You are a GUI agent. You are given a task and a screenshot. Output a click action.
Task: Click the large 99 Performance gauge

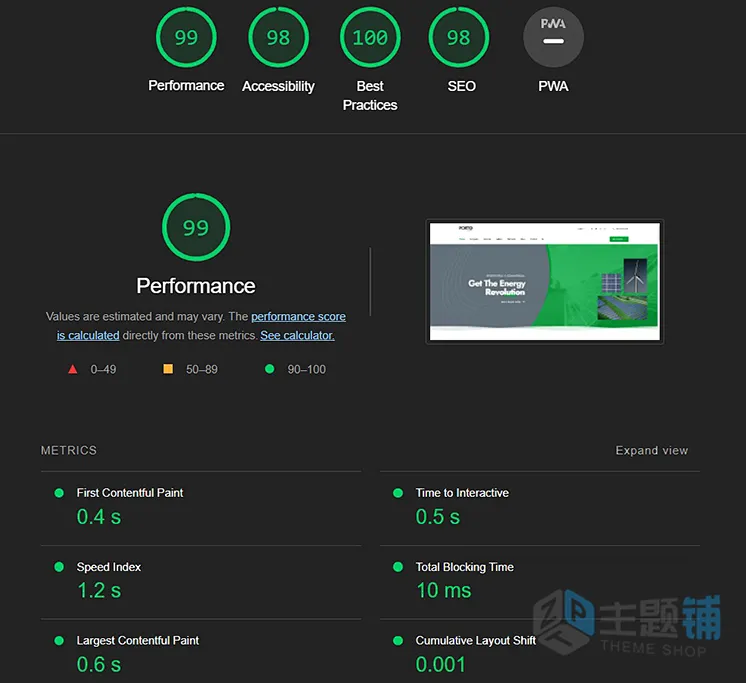pos(196,227)
